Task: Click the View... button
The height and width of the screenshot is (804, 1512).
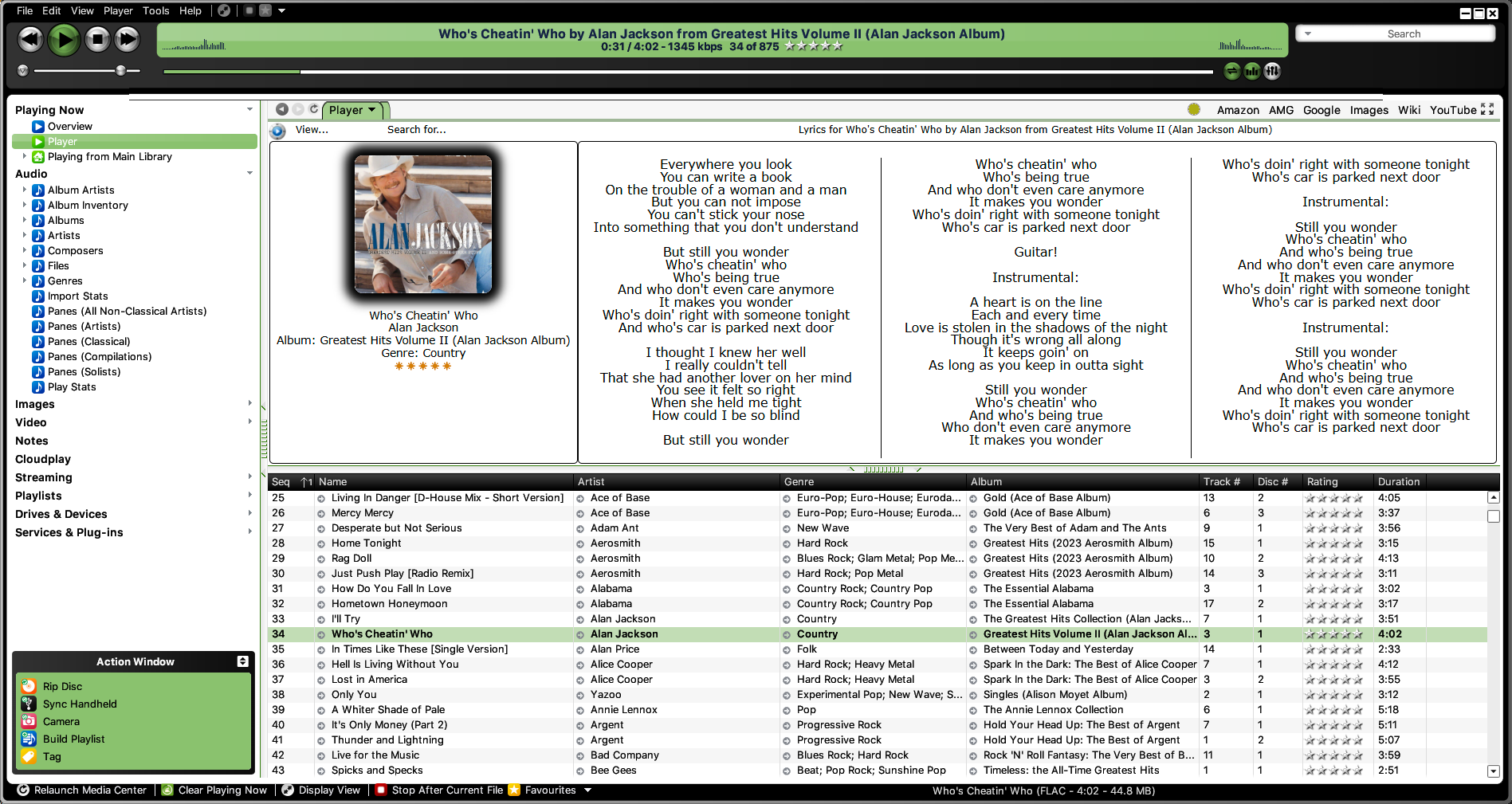Action: (x=312, y=130)
